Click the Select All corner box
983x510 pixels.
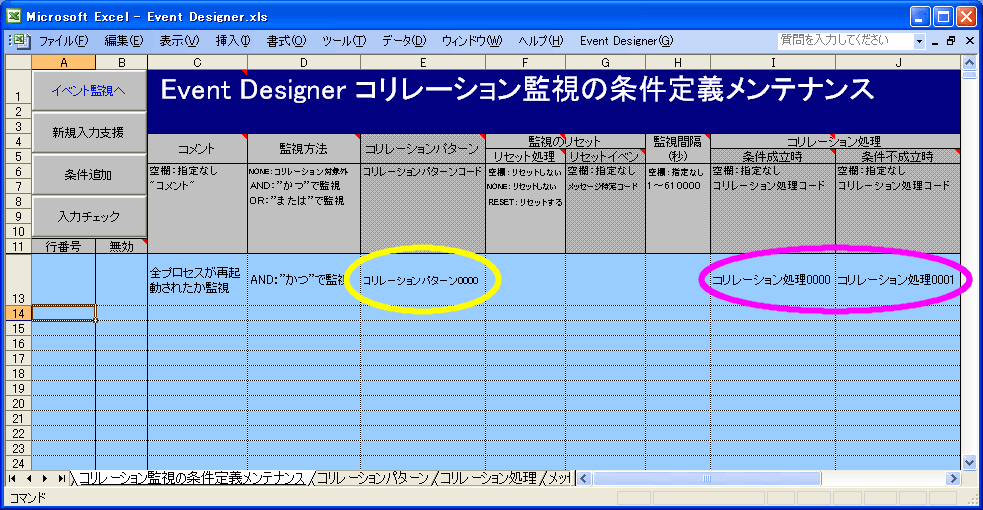click(x=18, y=62)
